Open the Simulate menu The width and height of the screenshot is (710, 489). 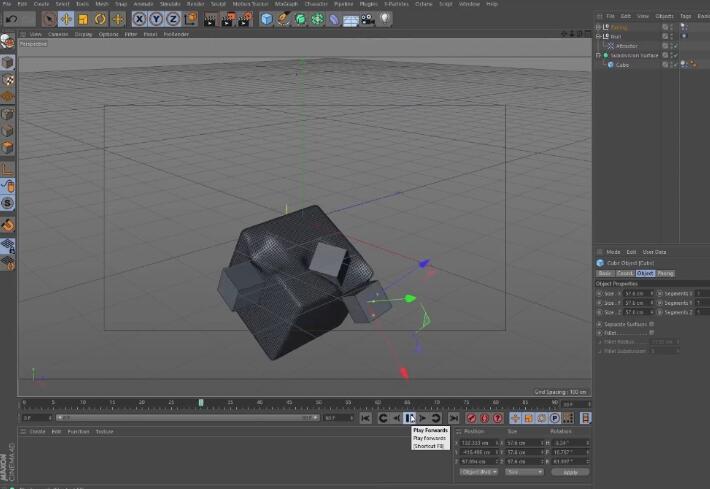[x=170, y=4]
